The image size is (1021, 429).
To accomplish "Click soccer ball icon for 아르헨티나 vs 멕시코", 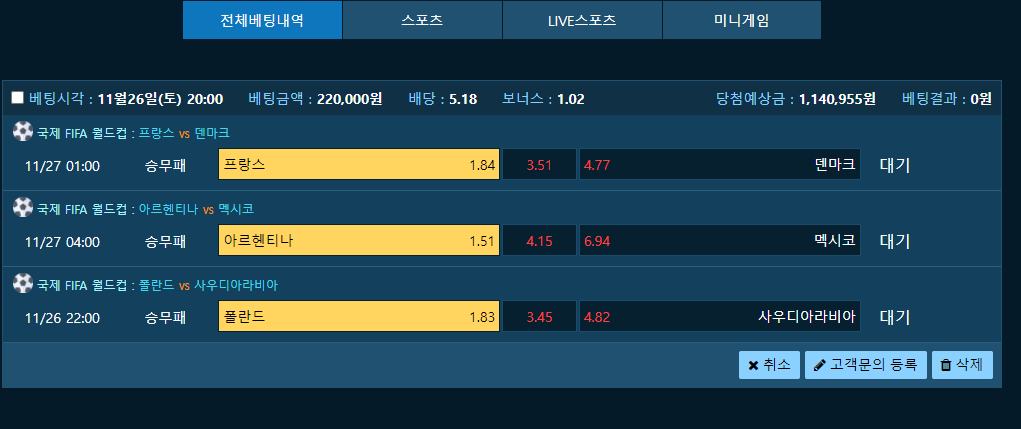I will 23,208.
